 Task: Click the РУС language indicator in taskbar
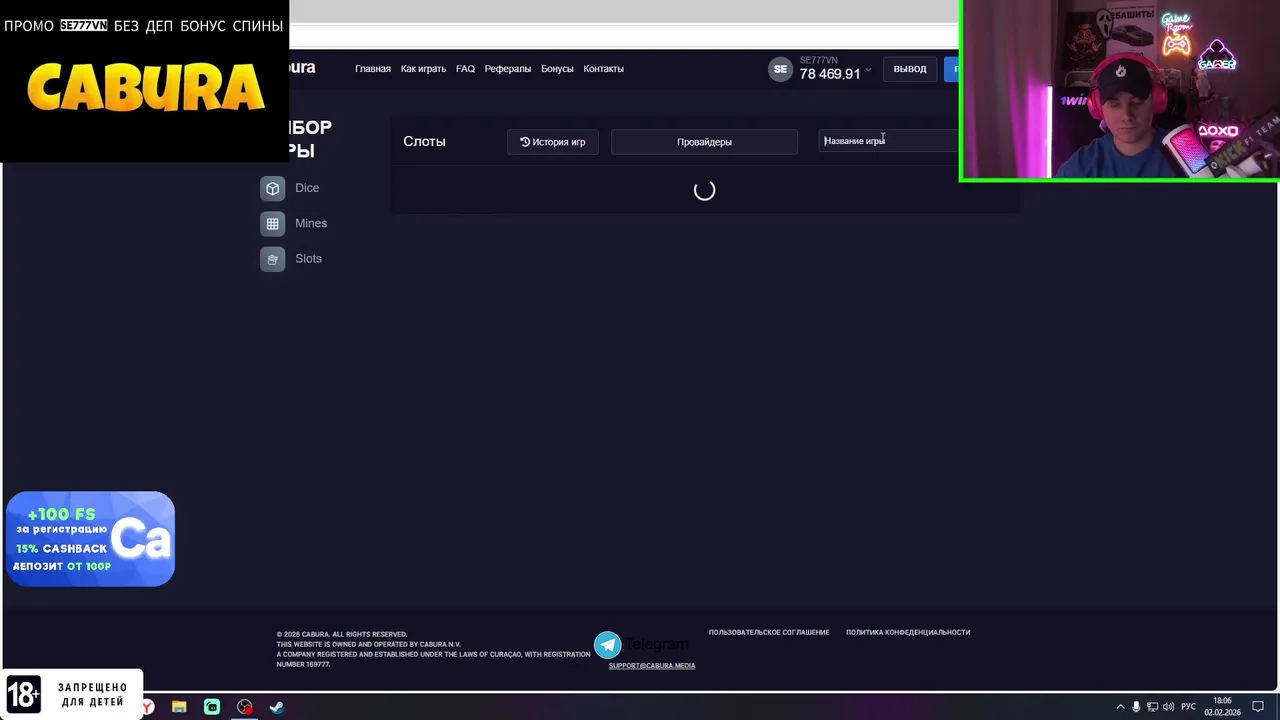[x=1188, y=707]
